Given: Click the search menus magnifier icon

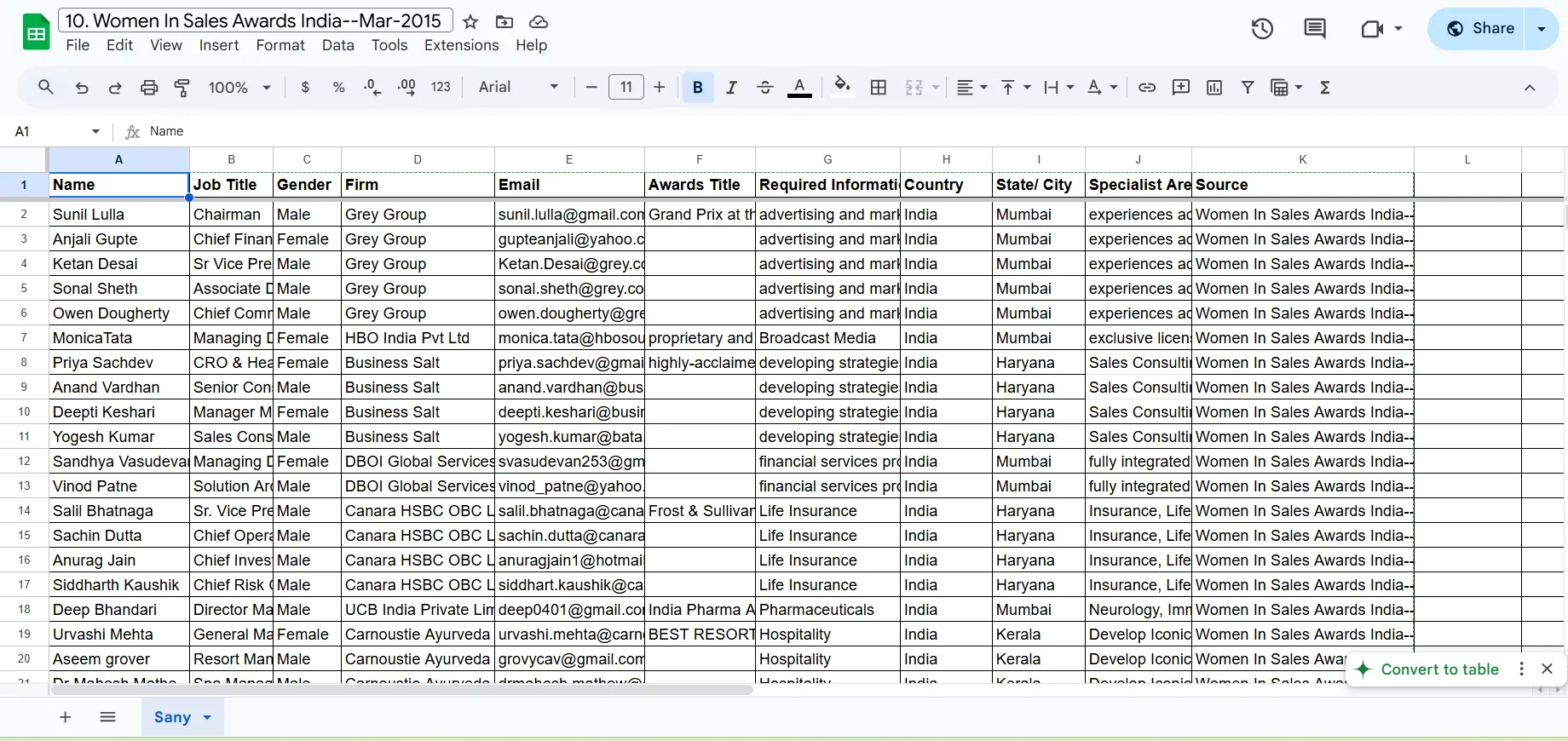Looking at the screenshot, I should (x=46, y=87).
